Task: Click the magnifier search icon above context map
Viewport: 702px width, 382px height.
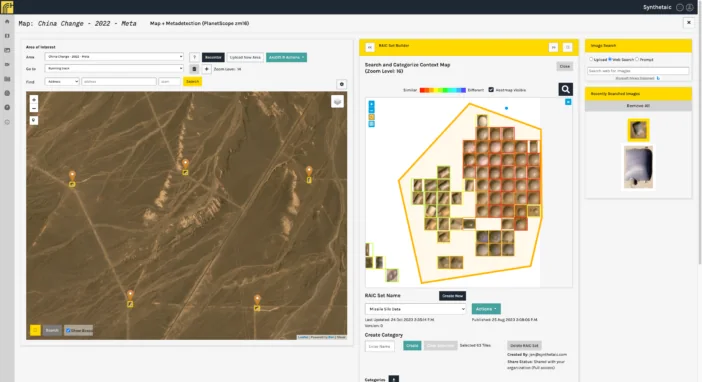Action: click(565, 89)
